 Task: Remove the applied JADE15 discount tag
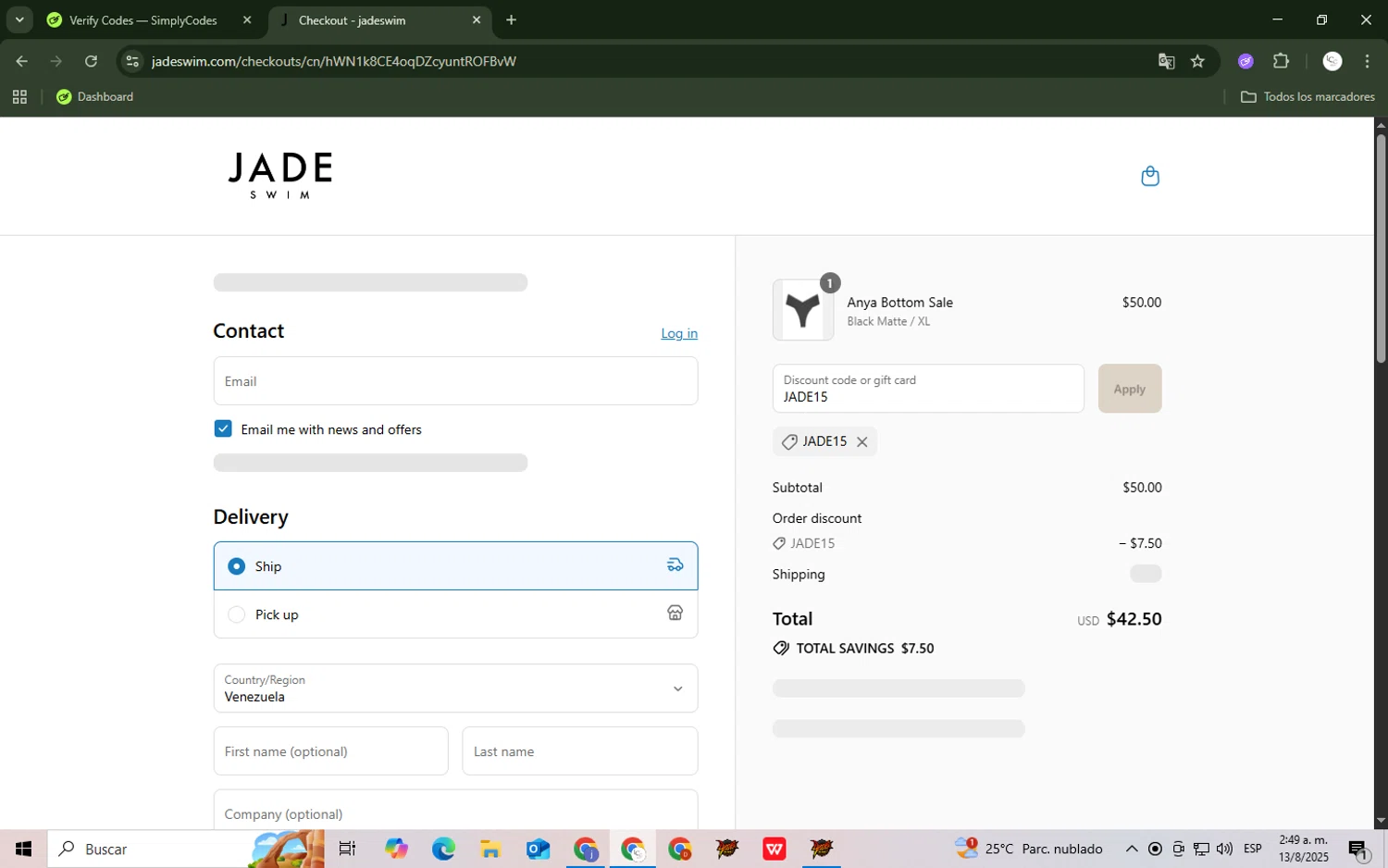point(861,442)
